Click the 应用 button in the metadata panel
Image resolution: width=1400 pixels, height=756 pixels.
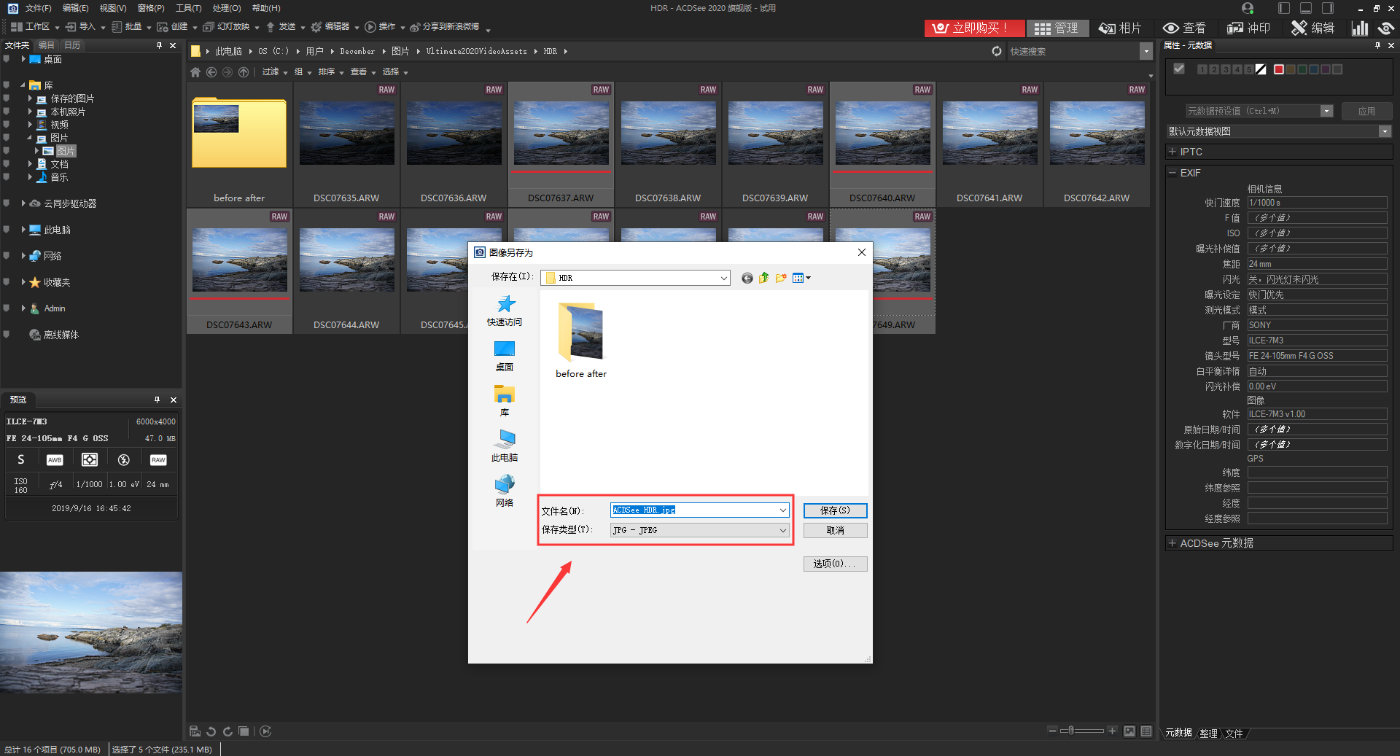(x=1366, y=111)
